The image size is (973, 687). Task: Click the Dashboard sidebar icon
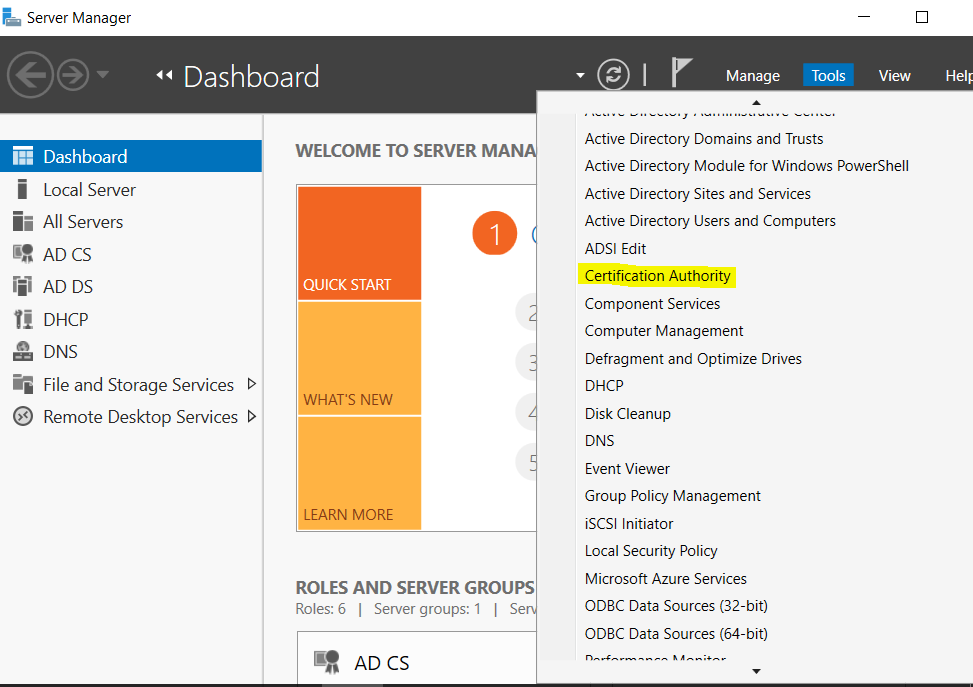point(23,156)
